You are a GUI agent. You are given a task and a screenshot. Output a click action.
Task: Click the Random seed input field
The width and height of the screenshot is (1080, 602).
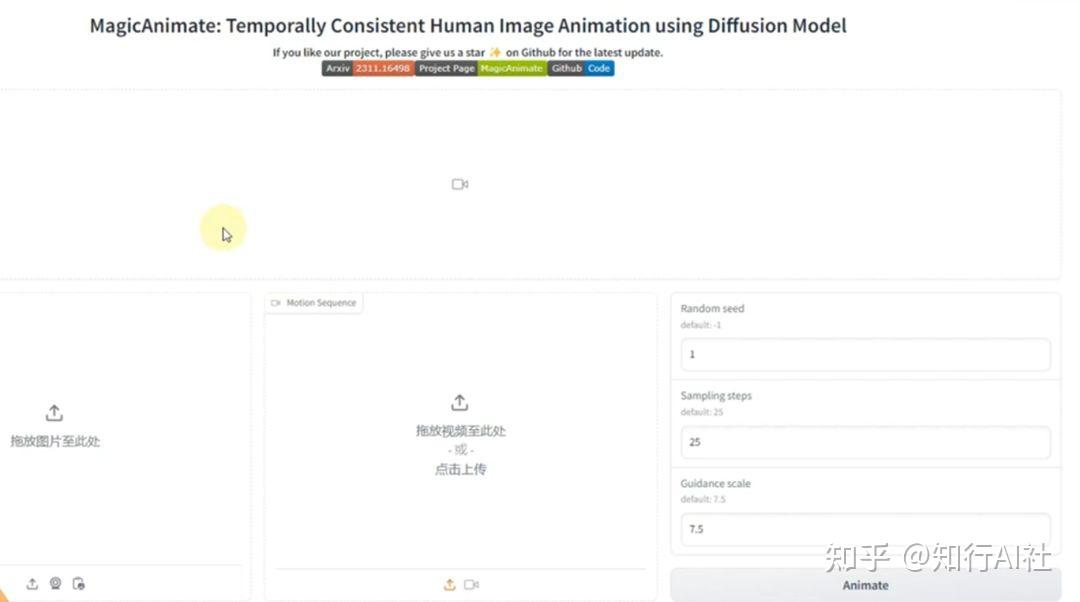pos(865,355)
